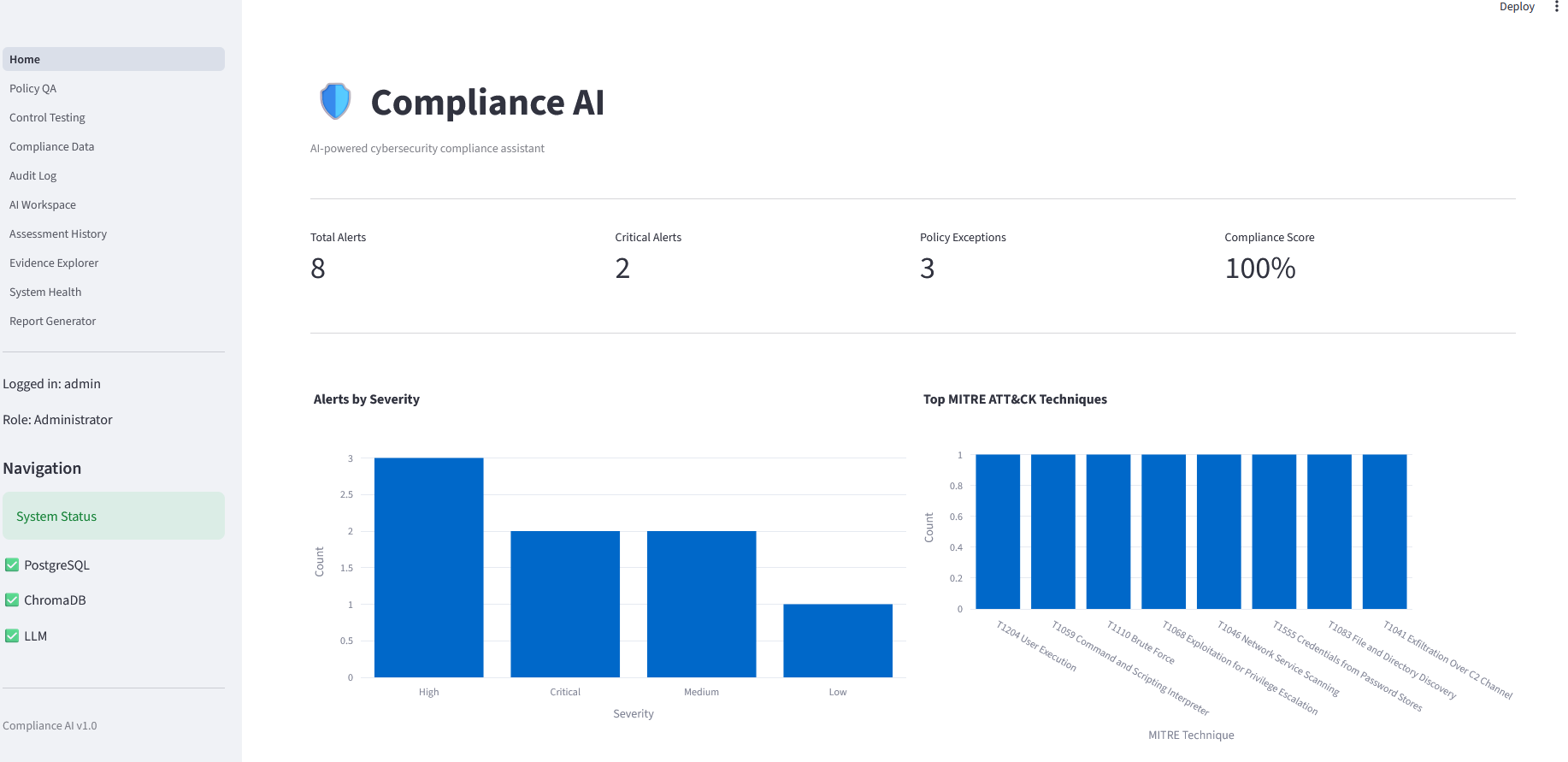This screenshot has width=1568, height=762.
Task: Click the Compliance AI heading
Action: click(487, 103)
